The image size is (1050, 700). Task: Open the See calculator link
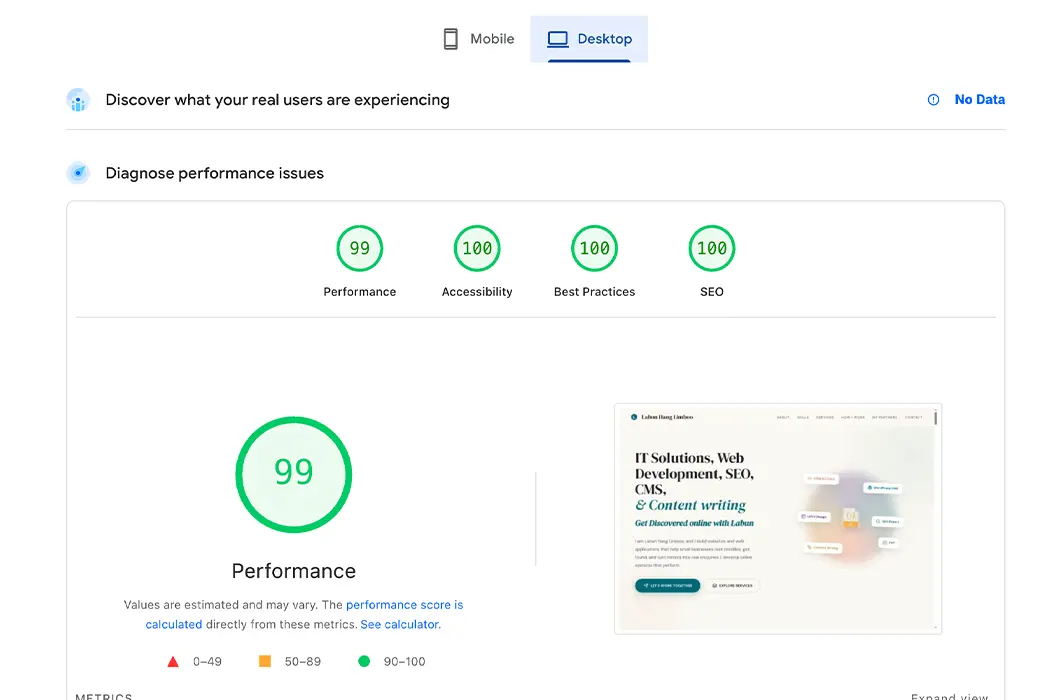pos(399,624)
